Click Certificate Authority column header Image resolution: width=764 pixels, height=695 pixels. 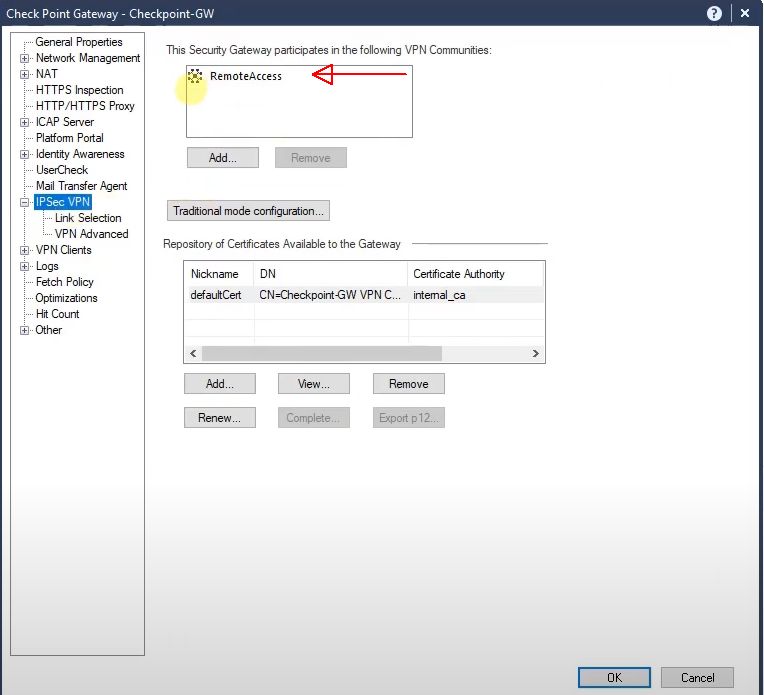pyautogui.click(x=475, y=274)
